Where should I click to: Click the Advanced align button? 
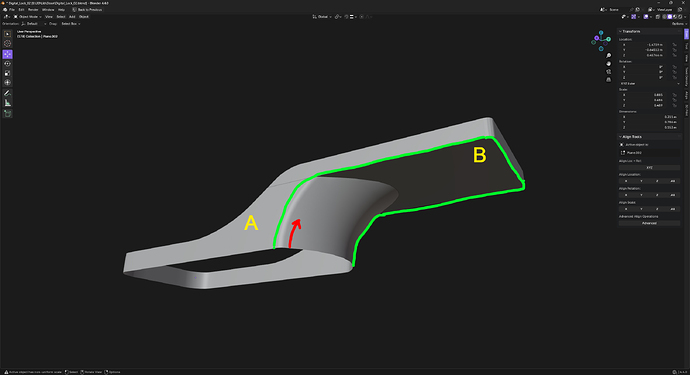pyautogui.click(x=650, y=223)
